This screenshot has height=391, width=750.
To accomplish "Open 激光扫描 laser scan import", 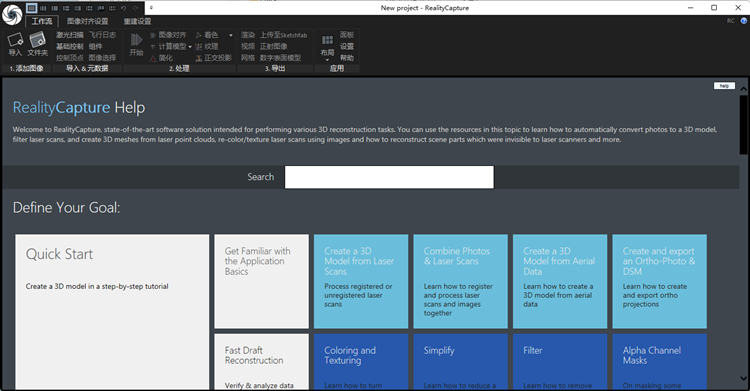I will (70, 35).
